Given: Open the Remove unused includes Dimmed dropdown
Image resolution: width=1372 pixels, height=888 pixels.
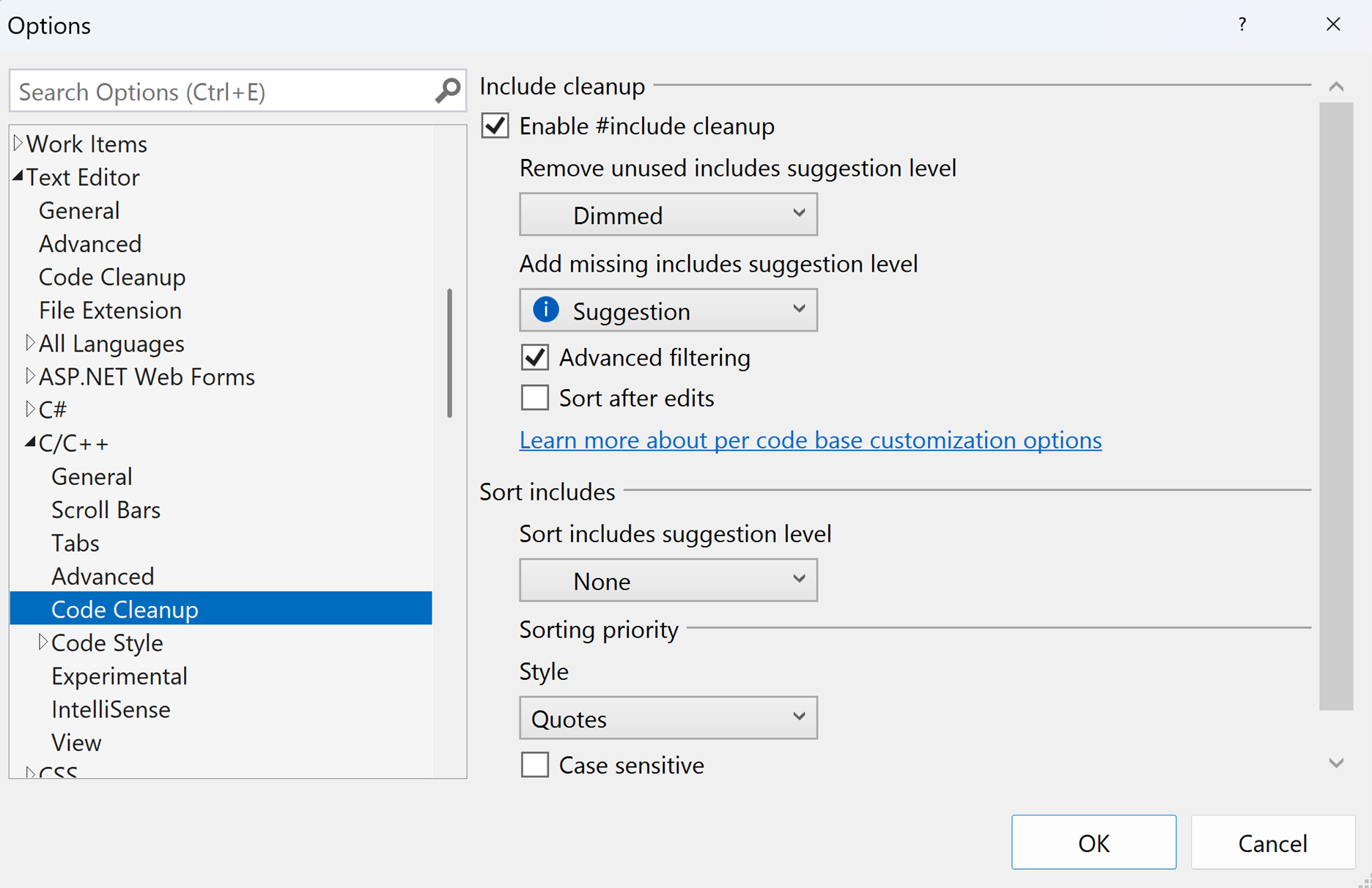Looking at the screenshot, I should (668, 215).
